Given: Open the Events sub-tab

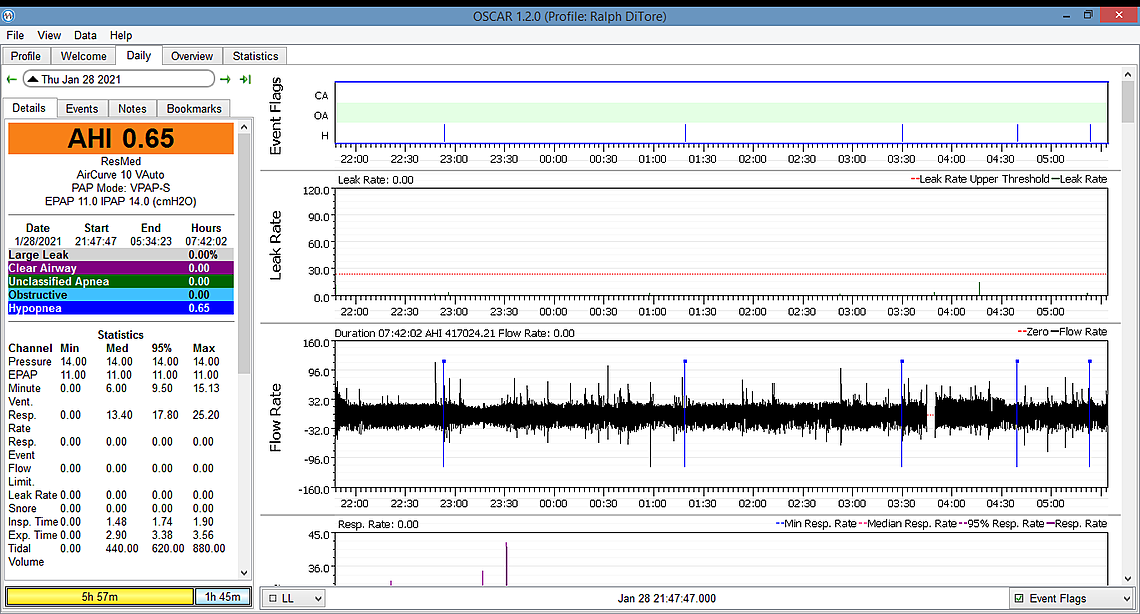Looking at the screenshot, I should pyautogui.click(x=81, y=108).
